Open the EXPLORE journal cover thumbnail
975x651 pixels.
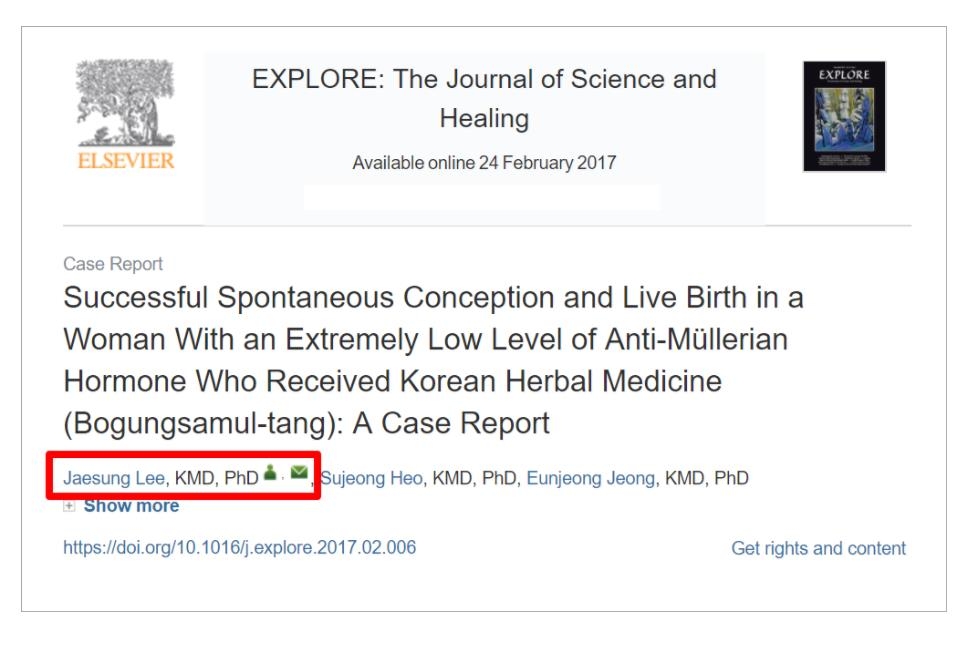coord(844,116)
